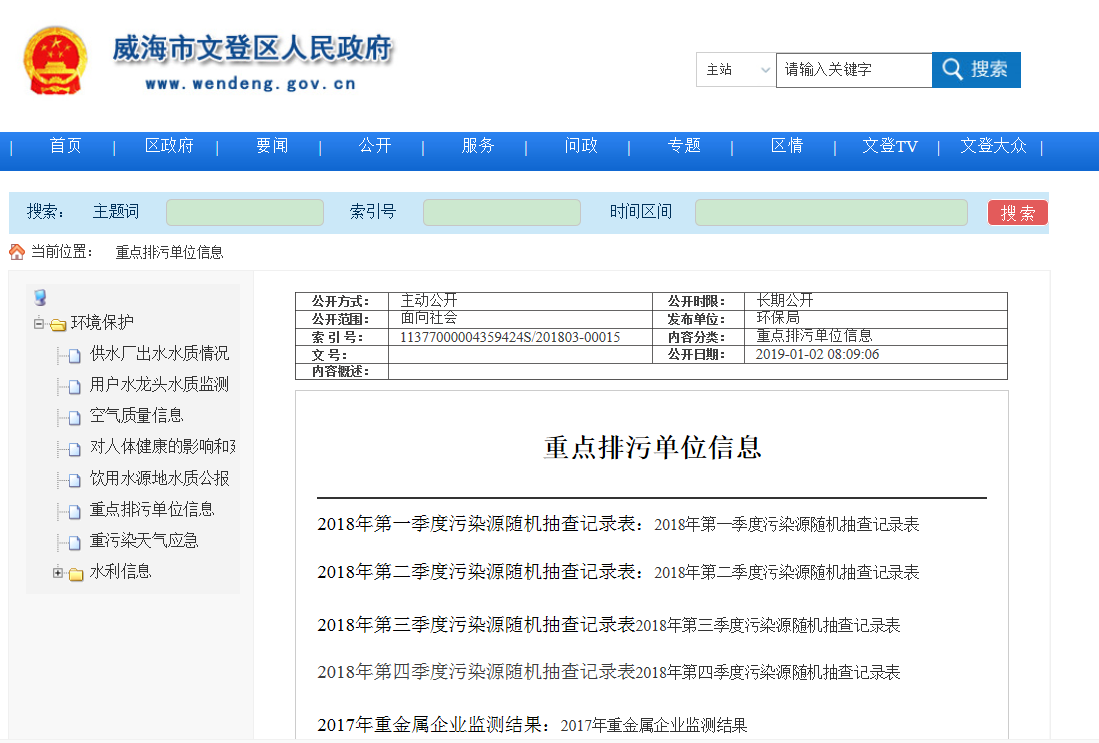Click the national emblem logo
This screenshot has width=1099, height=743.
[x=55, y=61]
